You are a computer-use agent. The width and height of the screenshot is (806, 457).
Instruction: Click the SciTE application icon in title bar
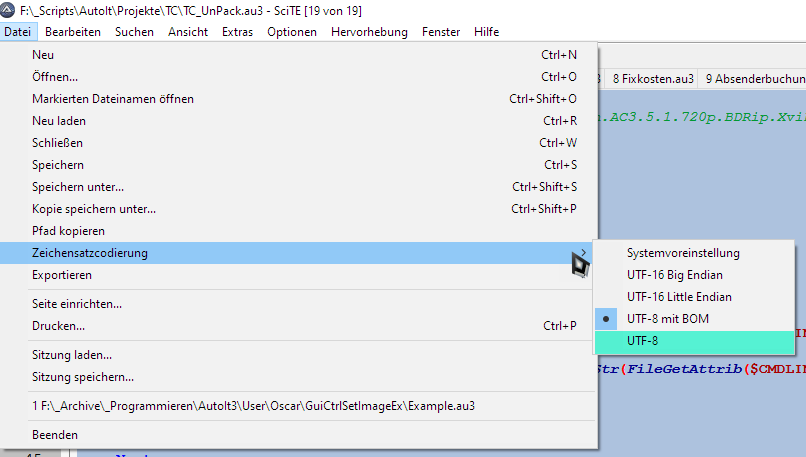point(9,8)
